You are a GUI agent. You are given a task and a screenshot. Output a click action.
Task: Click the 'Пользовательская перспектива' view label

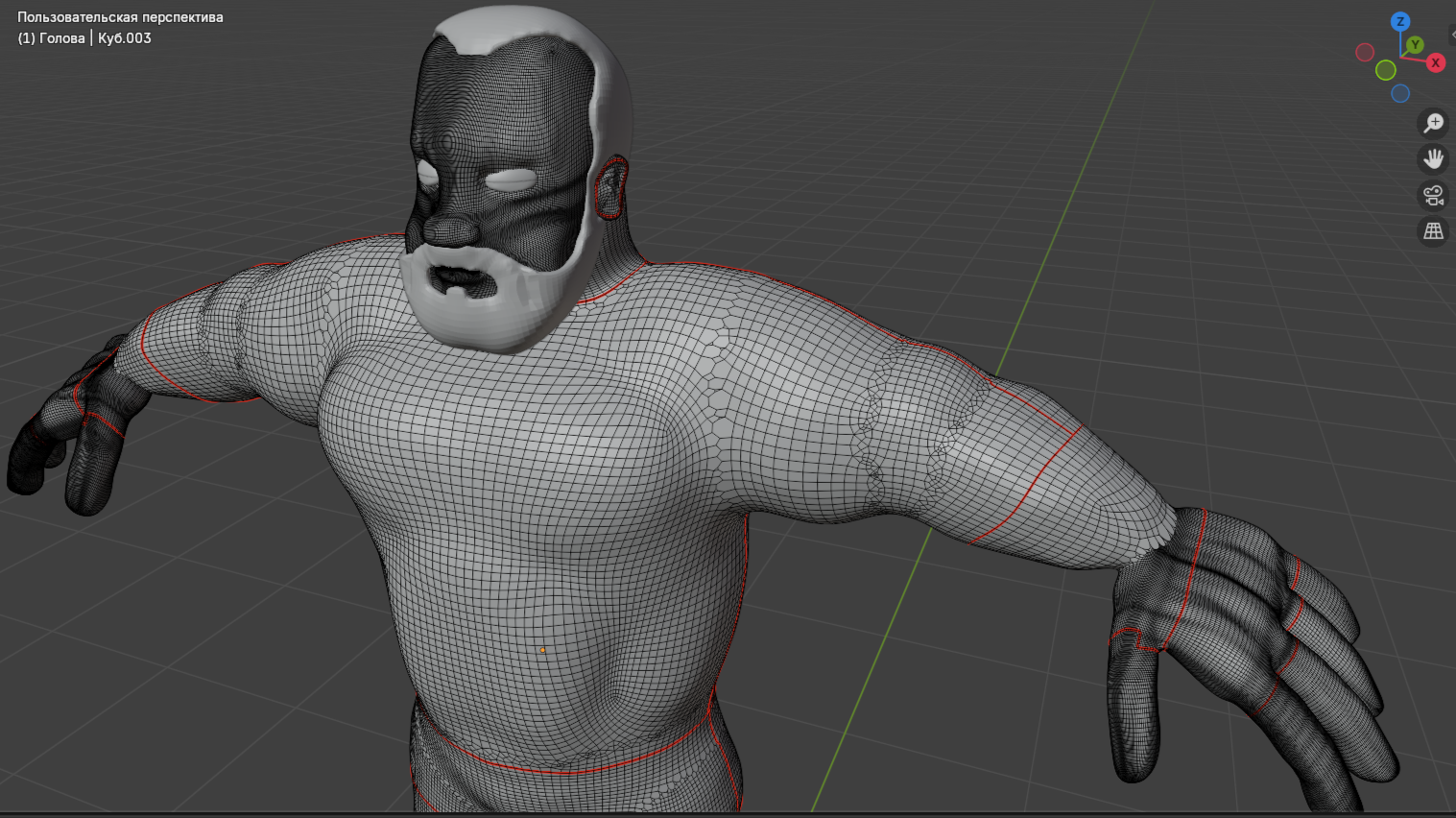click(x=120, y=17)
